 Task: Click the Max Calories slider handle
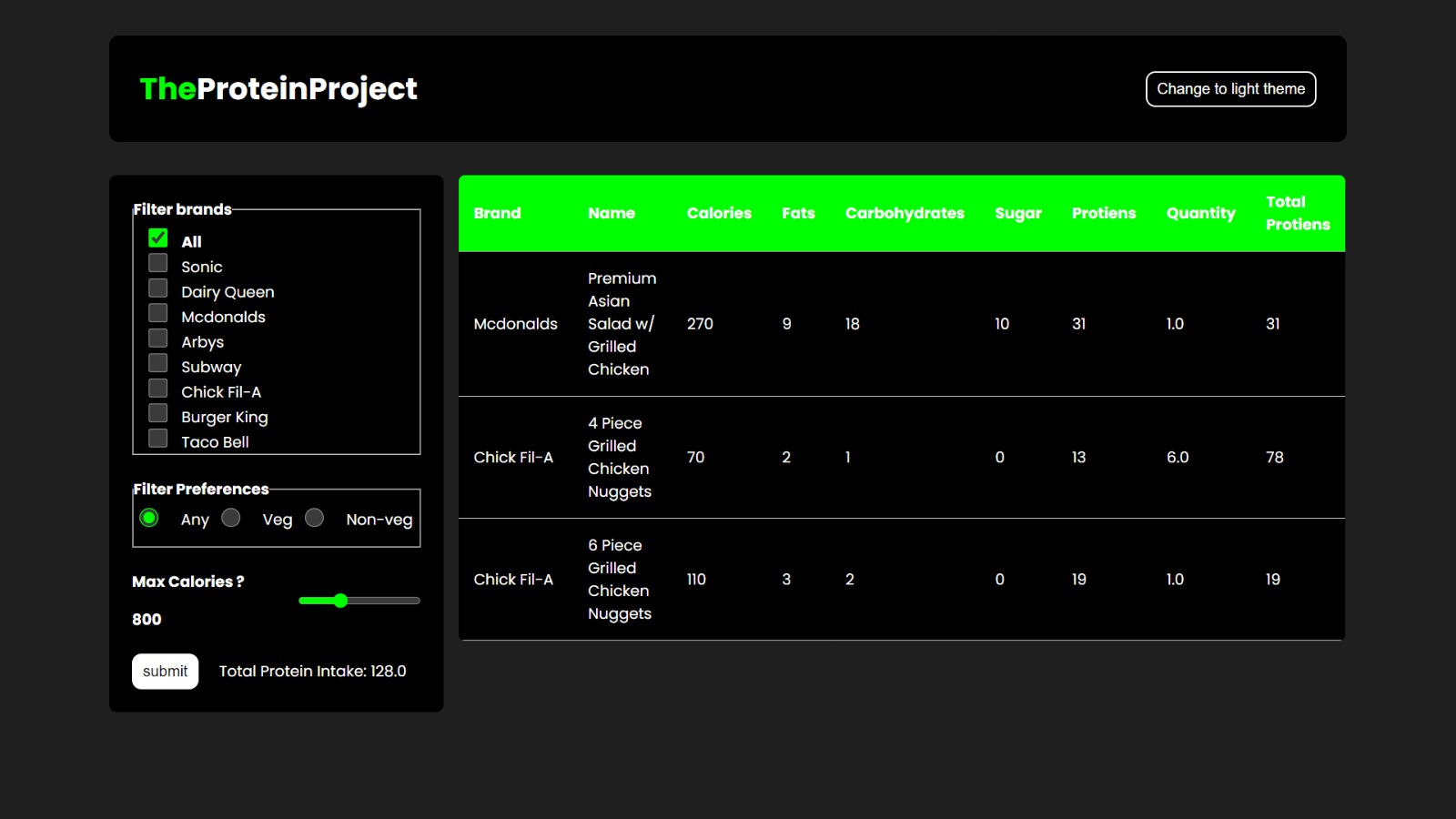(340, 601)
